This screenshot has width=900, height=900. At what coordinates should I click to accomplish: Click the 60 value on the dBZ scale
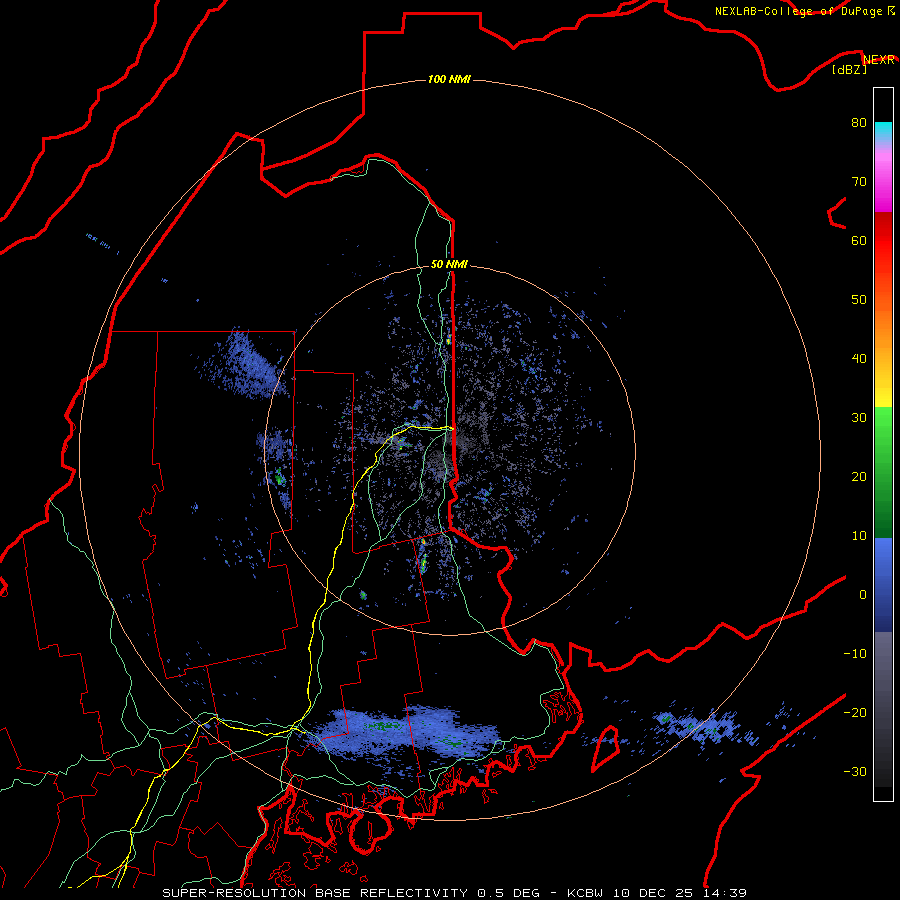(859, 240)
